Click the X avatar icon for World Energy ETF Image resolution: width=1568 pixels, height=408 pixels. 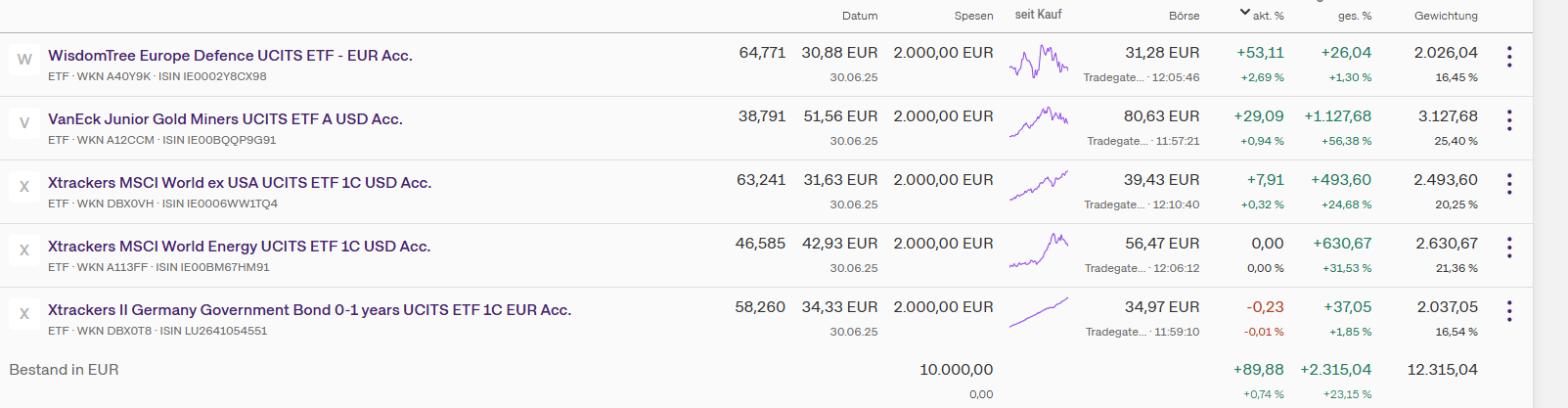tap(24, 249)
